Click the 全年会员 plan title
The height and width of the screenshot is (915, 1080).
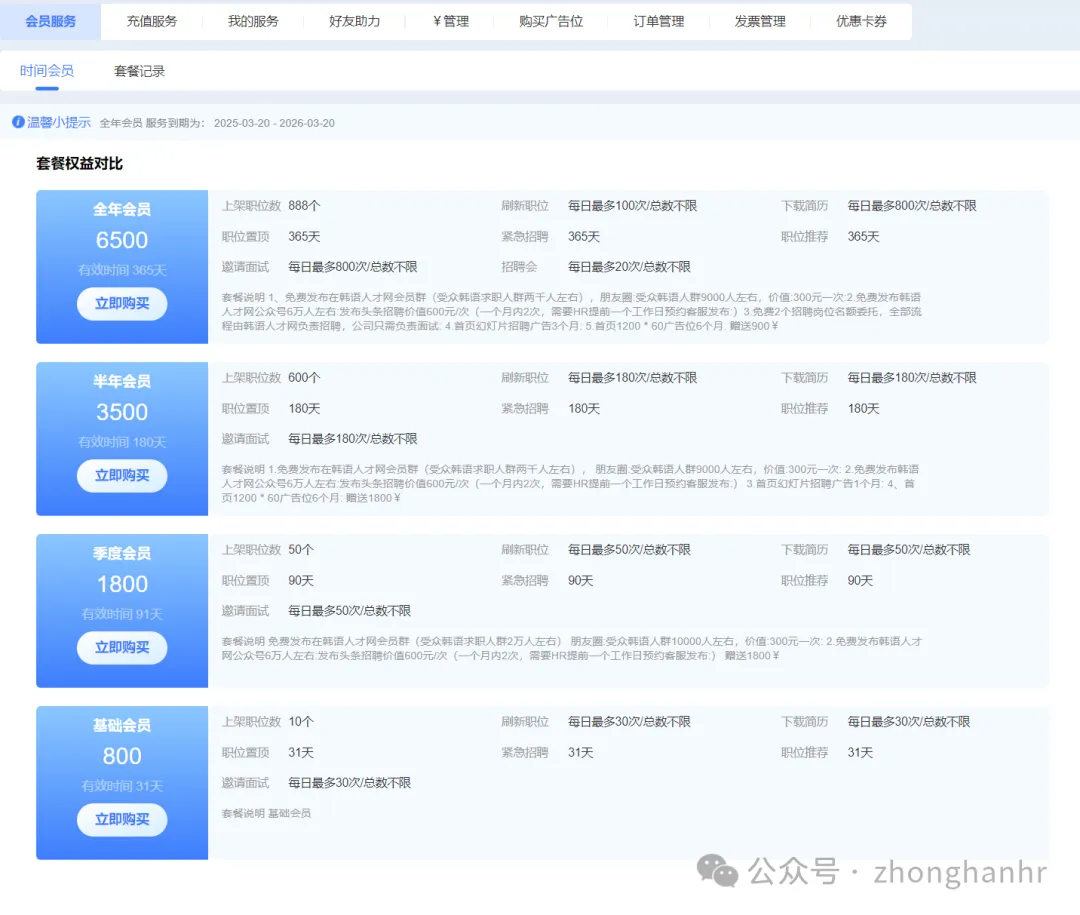coord(122,209)
